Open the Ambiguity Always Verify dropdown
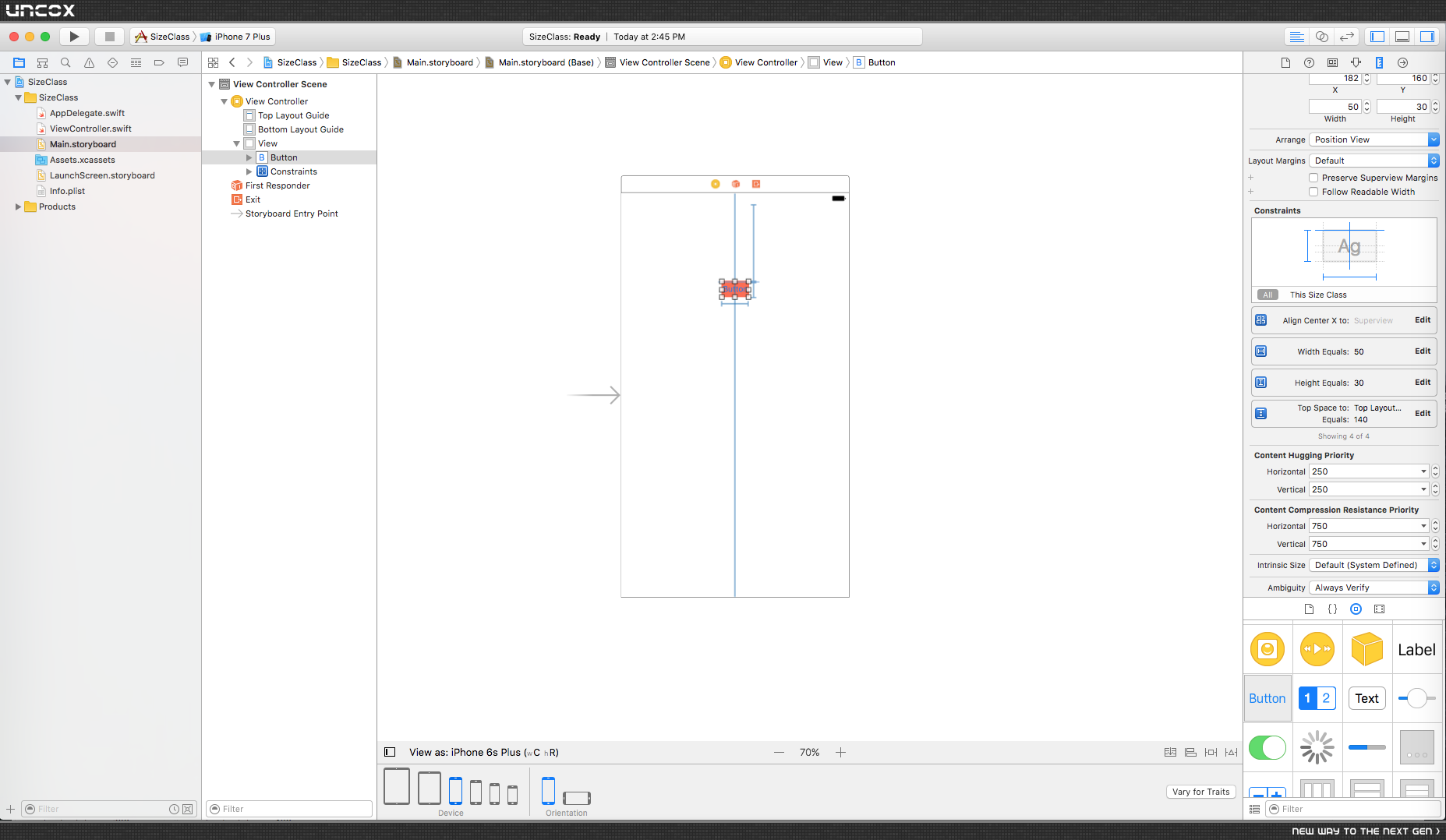This screenshot has width=1446, height=840. point(1374,588)
